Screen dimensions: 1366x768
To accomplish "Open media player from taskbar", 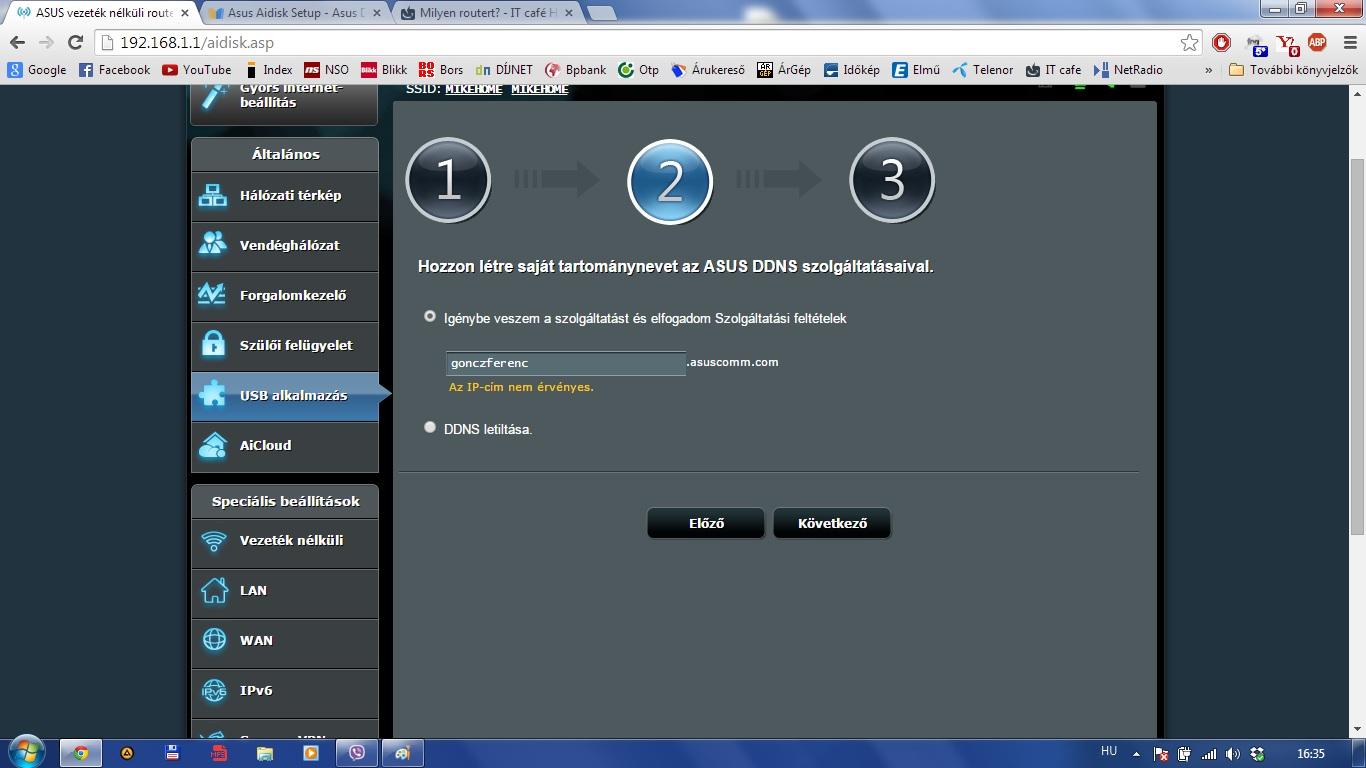I will pyautogui.click(x=311, y=753).
